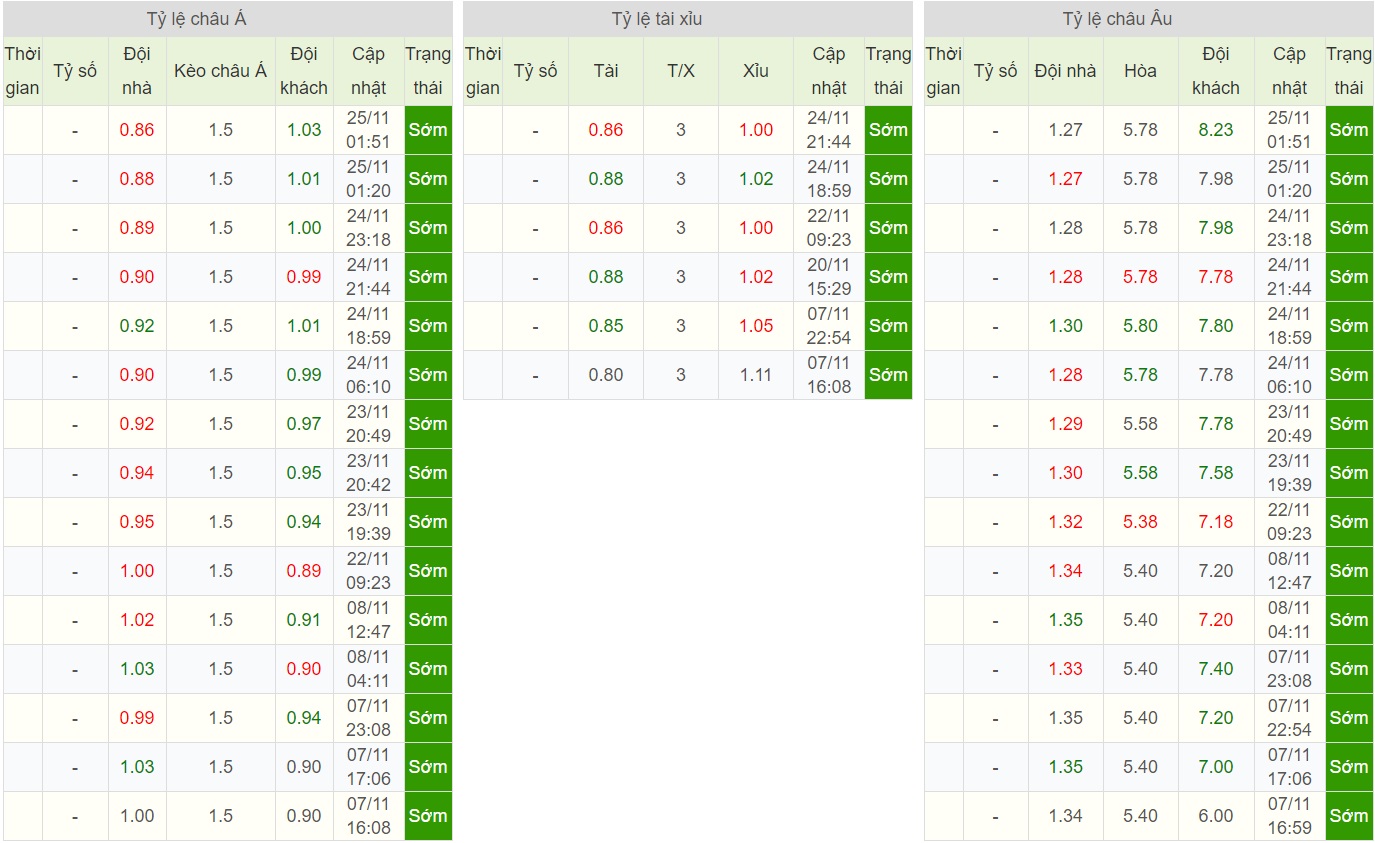Click 'Sớm' status in European 23/11 19:39 row

pyautogui.click(x=1349, y=473)
